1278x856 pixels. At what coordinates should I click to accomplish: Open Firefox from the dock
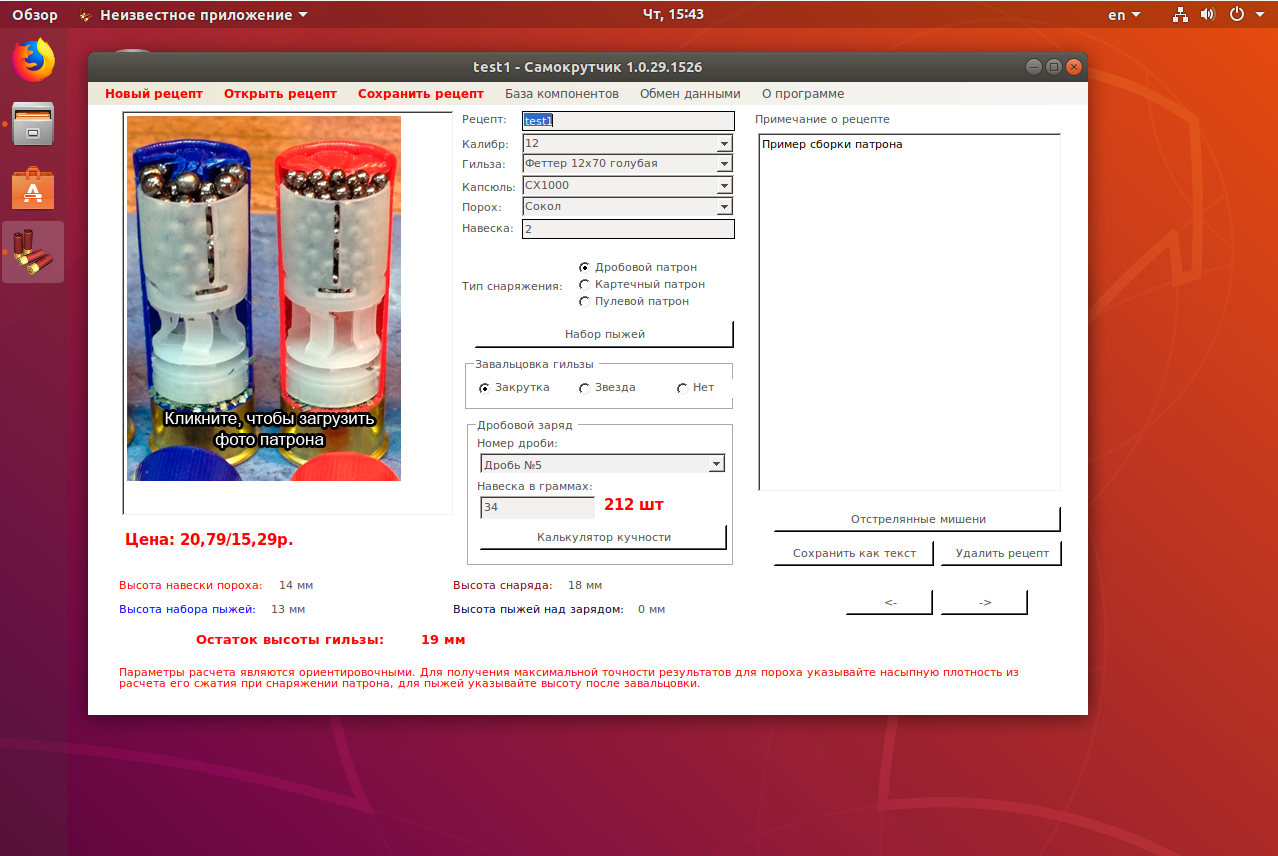click(33, 62)
